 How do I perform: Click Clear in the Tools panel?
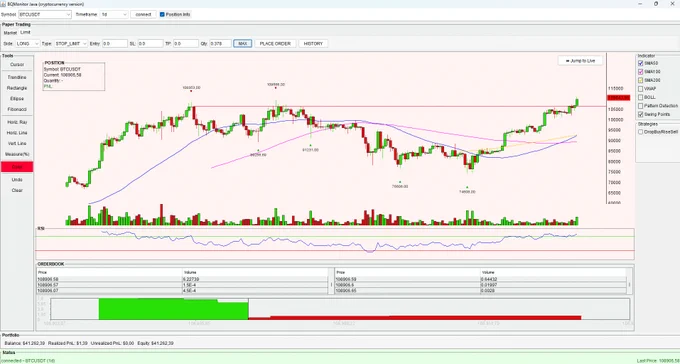(17, 190)
